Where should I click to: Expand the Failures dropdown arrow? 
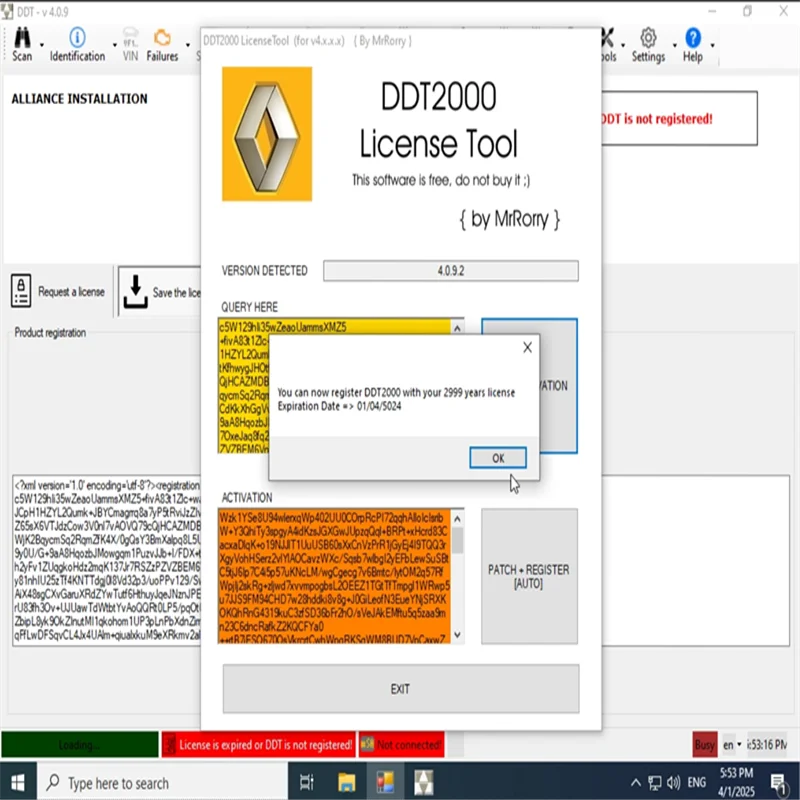pyautogui.click(x=188, y=45)
